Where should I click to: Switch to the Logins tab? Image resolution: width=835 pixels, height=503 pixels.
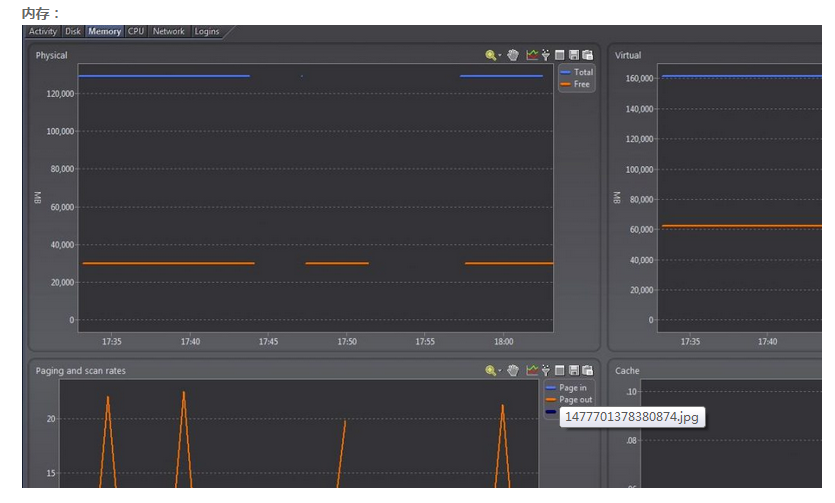[207, 31]
